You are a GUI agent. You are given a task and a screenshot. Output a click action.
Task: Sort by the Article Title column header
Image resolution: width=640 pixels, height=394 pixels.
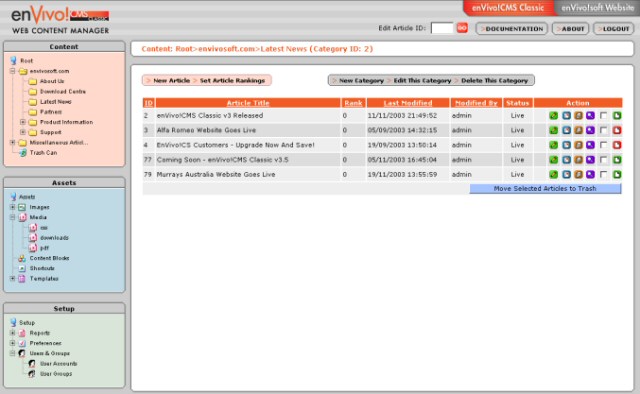[248, 103]
